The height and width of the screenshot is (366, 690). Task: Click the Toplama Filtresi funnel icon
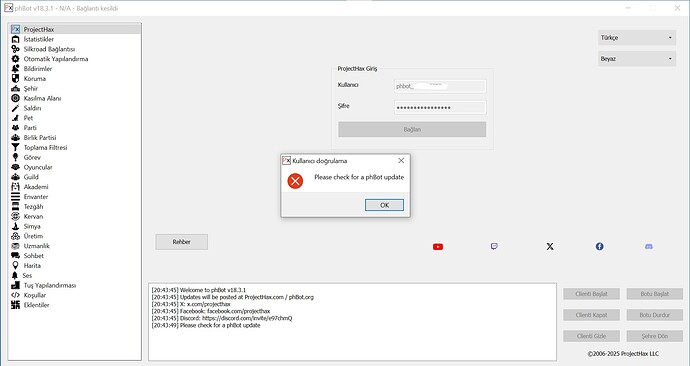pyautogui.click(x=15, y=147)
